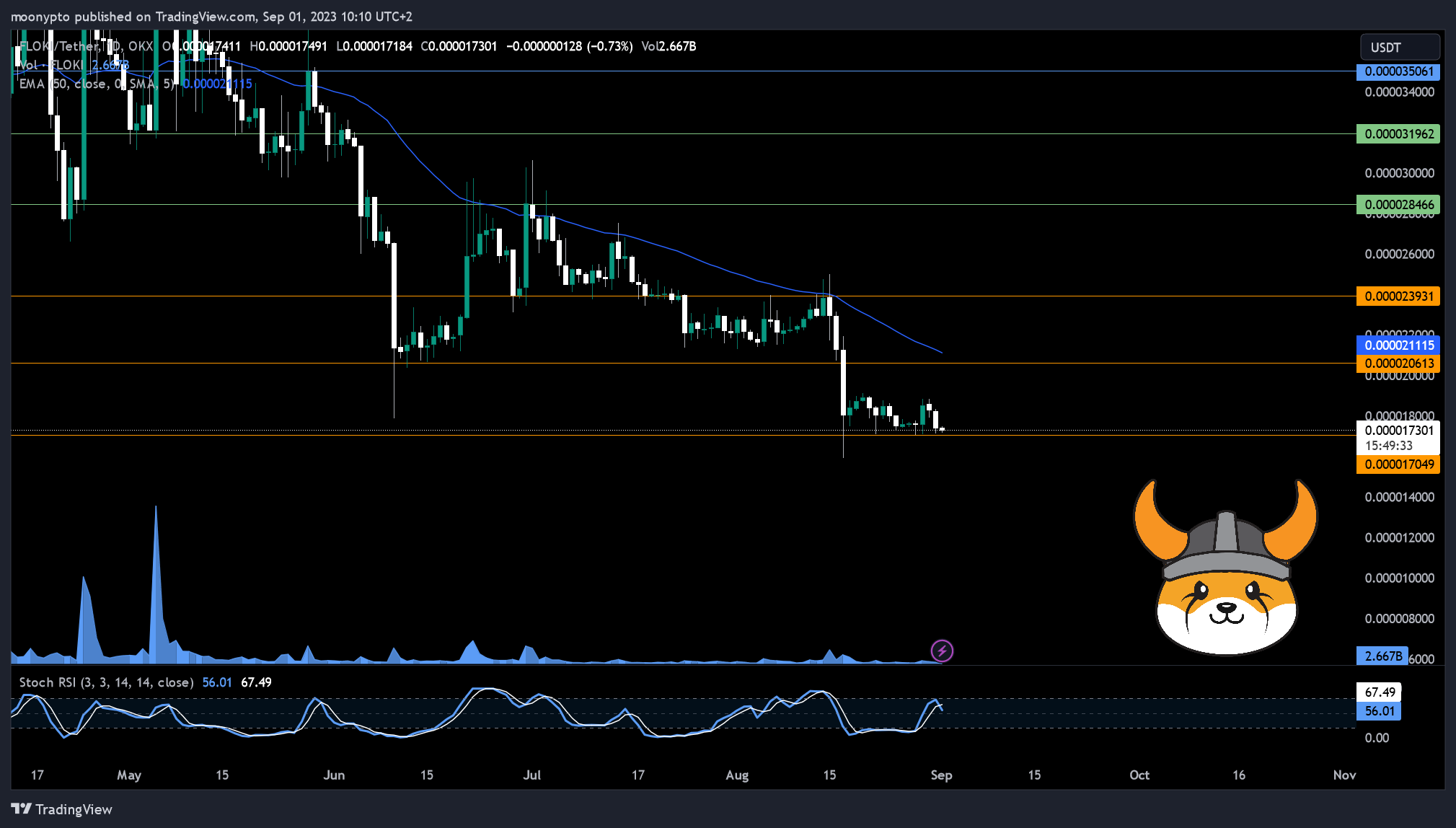Click the purple lightning bolt event icon

(942, 651)
